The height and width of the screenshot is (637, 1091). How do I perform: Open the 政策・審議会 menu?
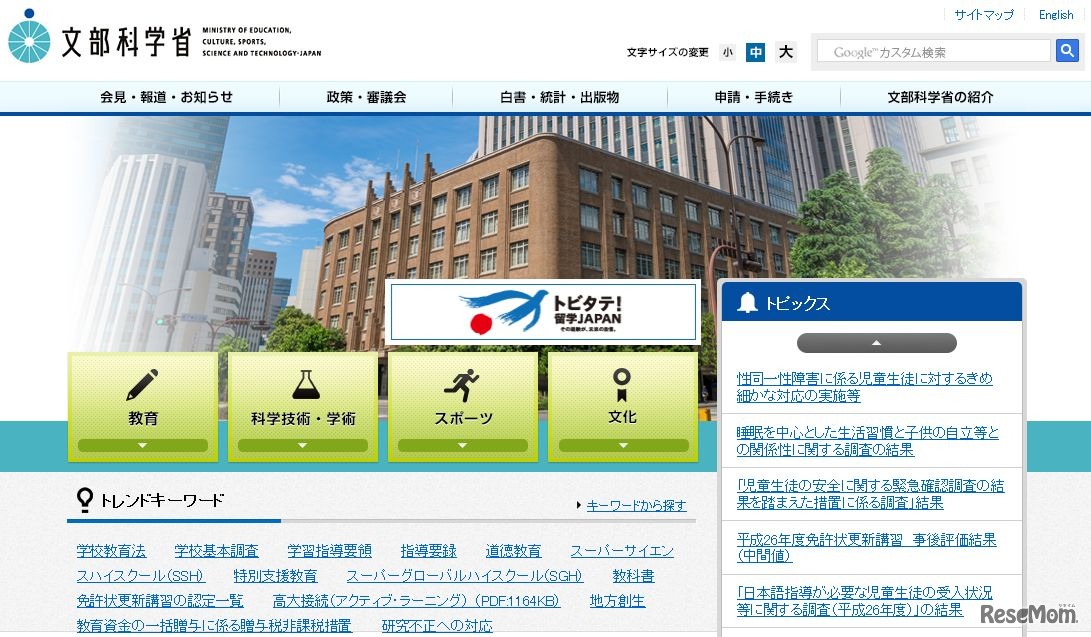[364, 96]
